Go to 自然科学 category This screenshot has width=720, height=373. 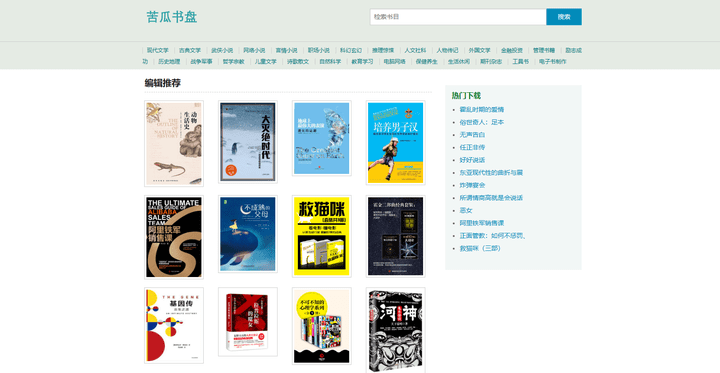[330, 62]
